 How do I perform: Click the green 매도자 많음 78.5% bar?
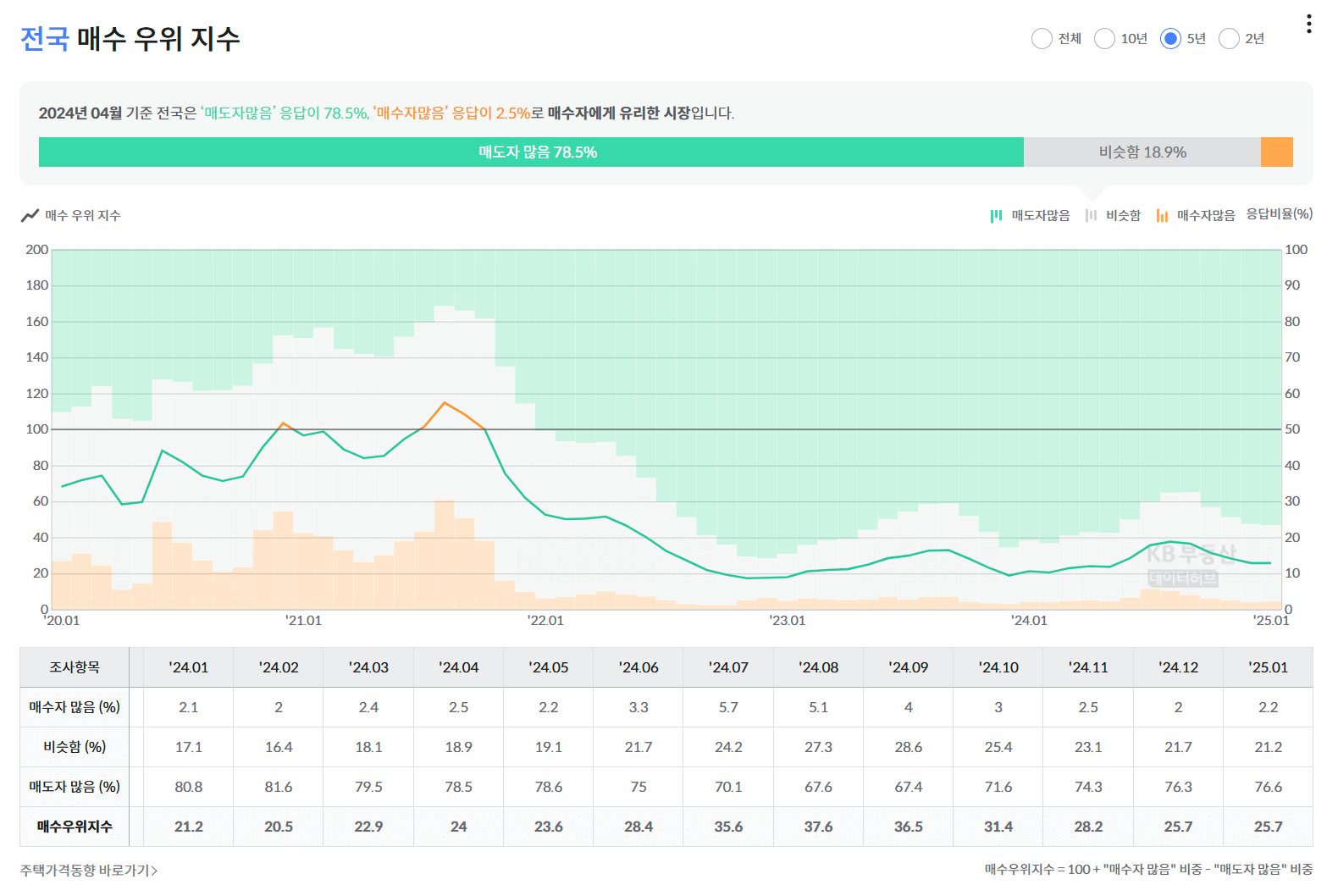pos(531,152)
